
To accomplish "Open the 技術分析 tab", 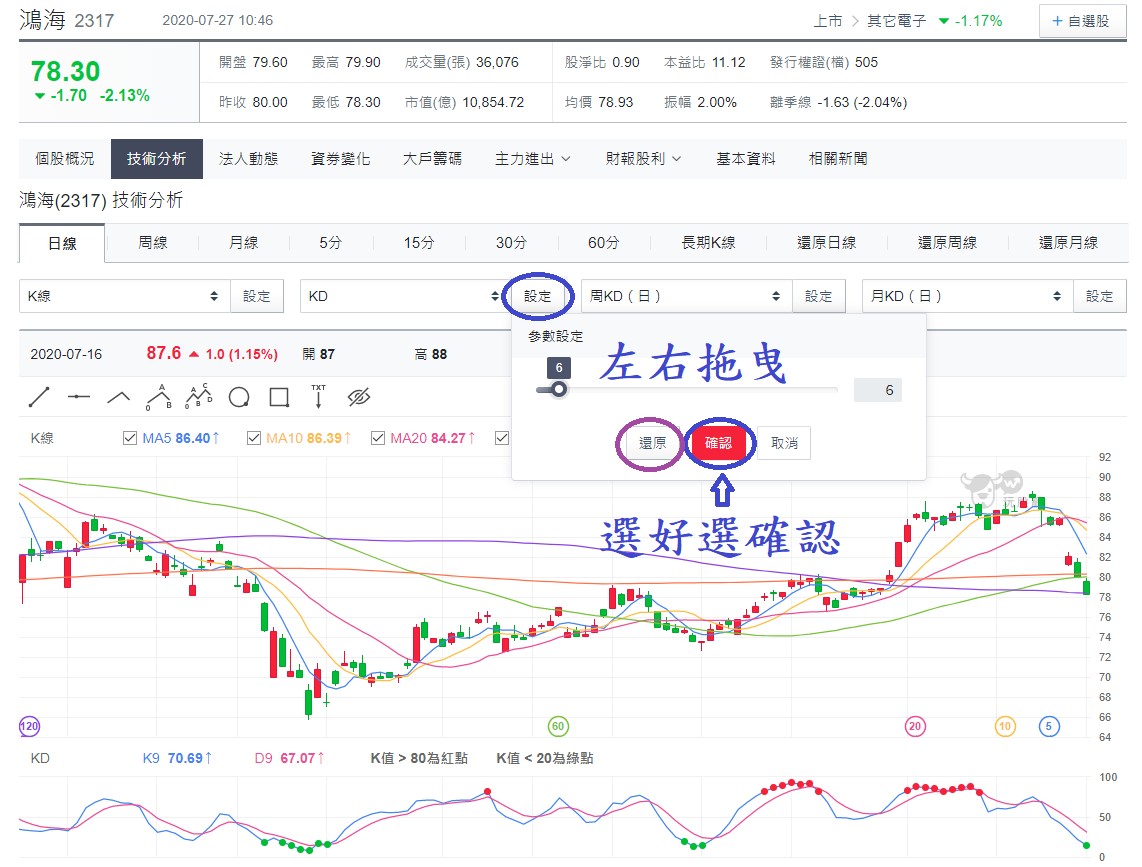I will coord(157,159).
